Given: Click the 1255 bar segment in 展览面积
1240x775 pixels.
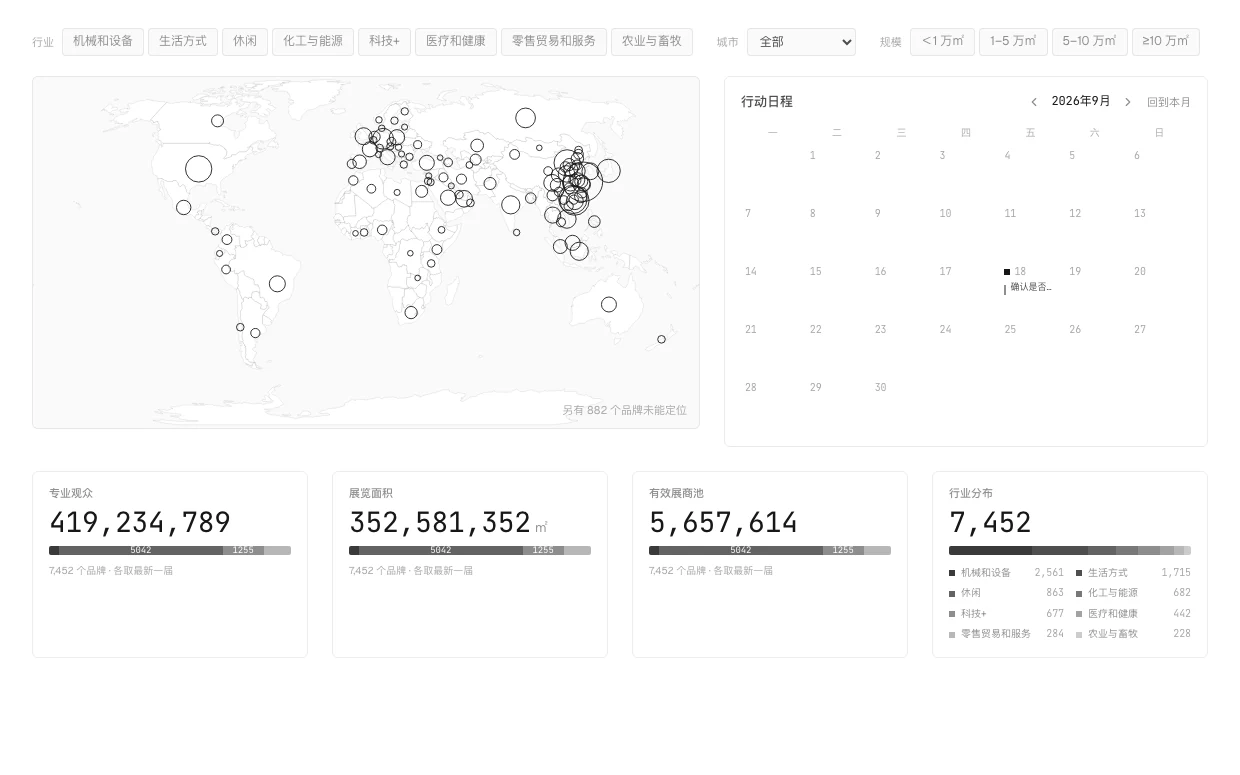Looking at the screenshot, I should pyautogui.click(x=543, y=550).
